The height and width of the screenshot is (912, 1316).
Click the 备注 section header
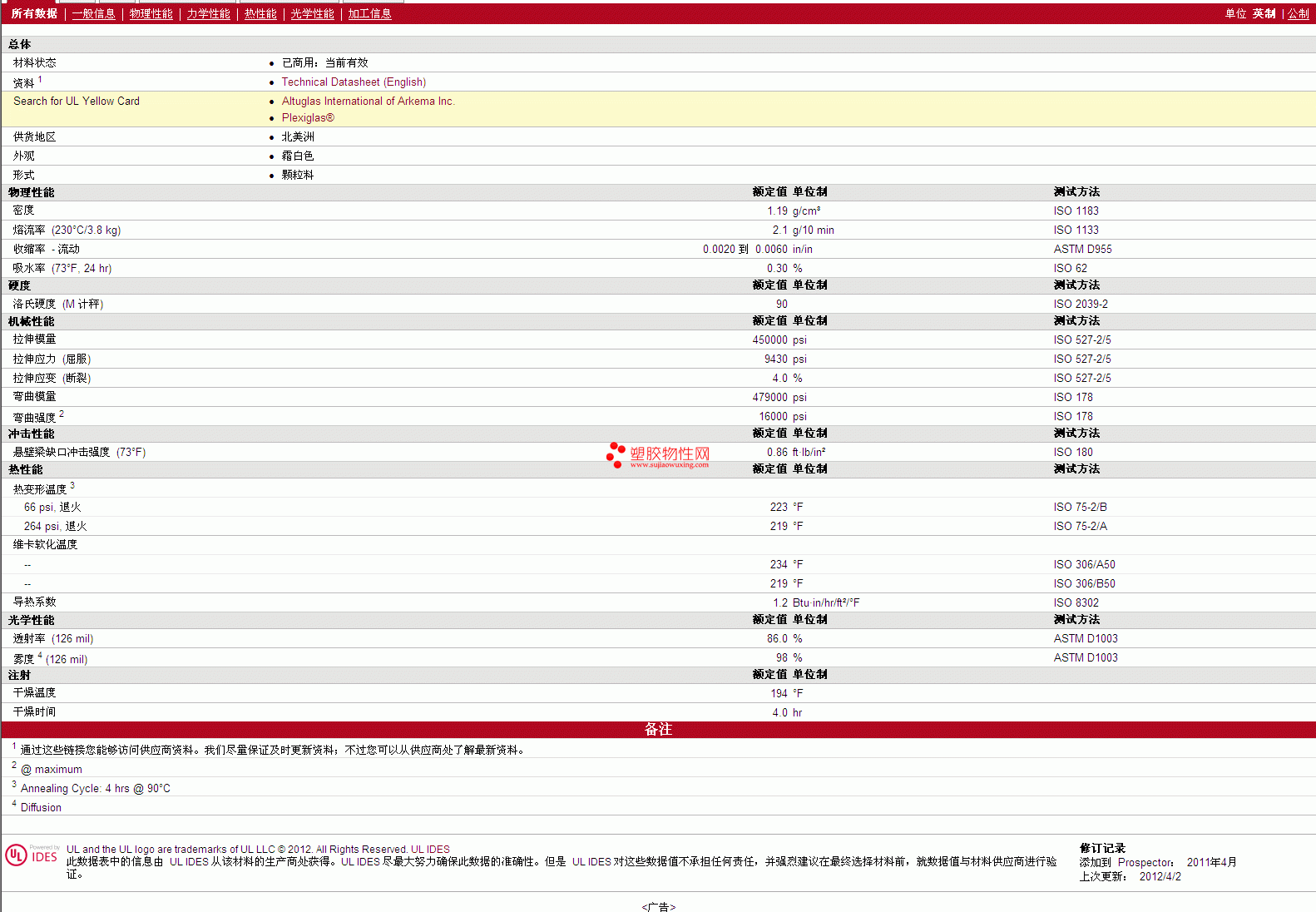click(658, 730)
